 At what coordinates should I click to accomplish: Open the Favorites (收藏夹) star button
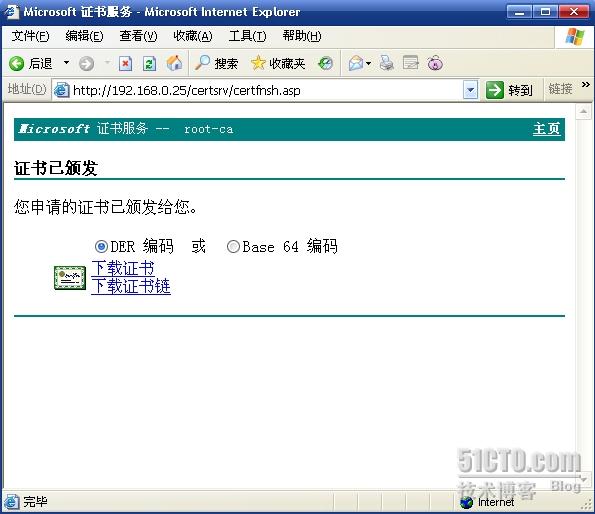278,63
